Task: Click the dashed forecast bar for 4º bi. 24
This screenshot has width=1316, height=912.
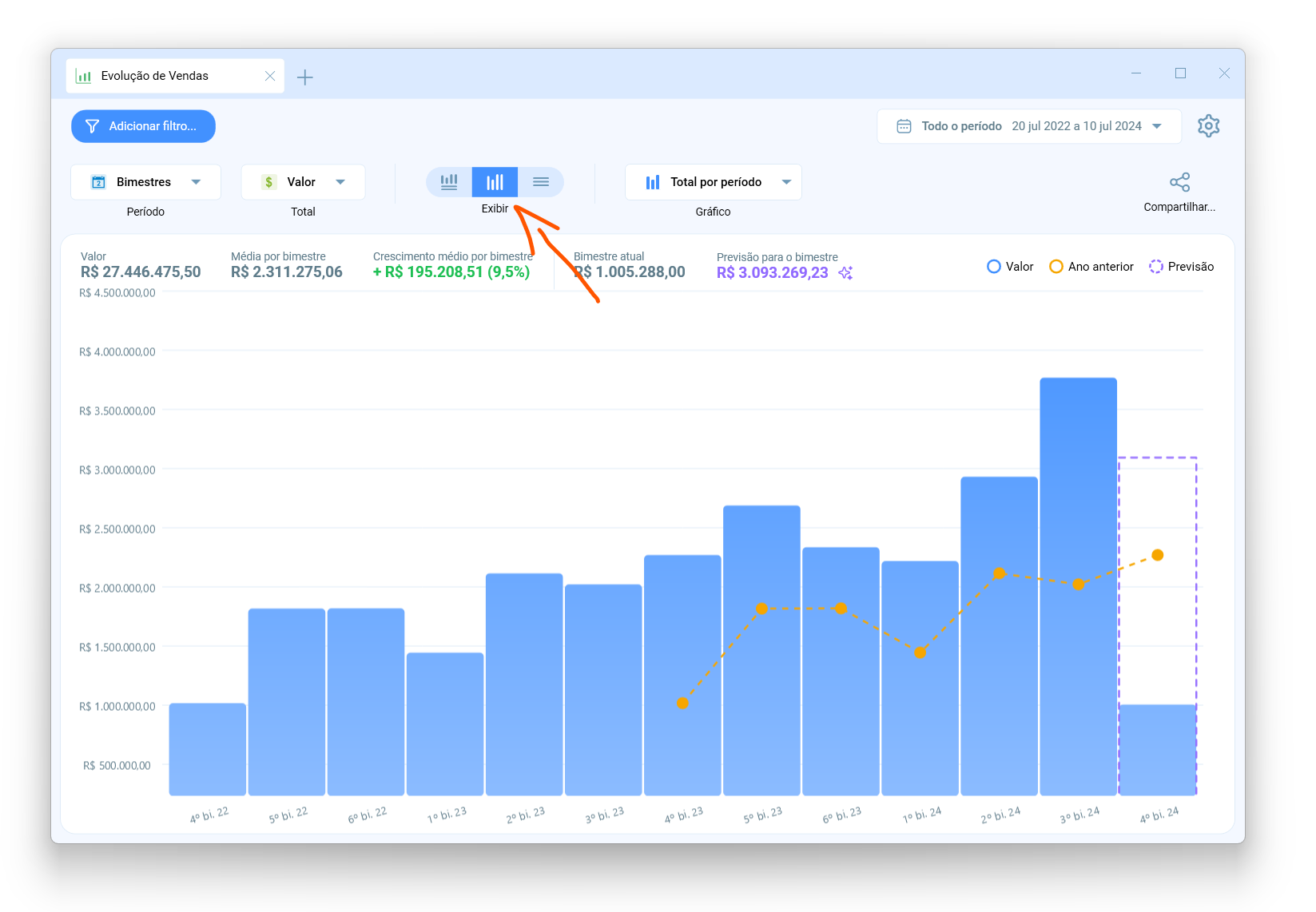Action: (1158, 626)
